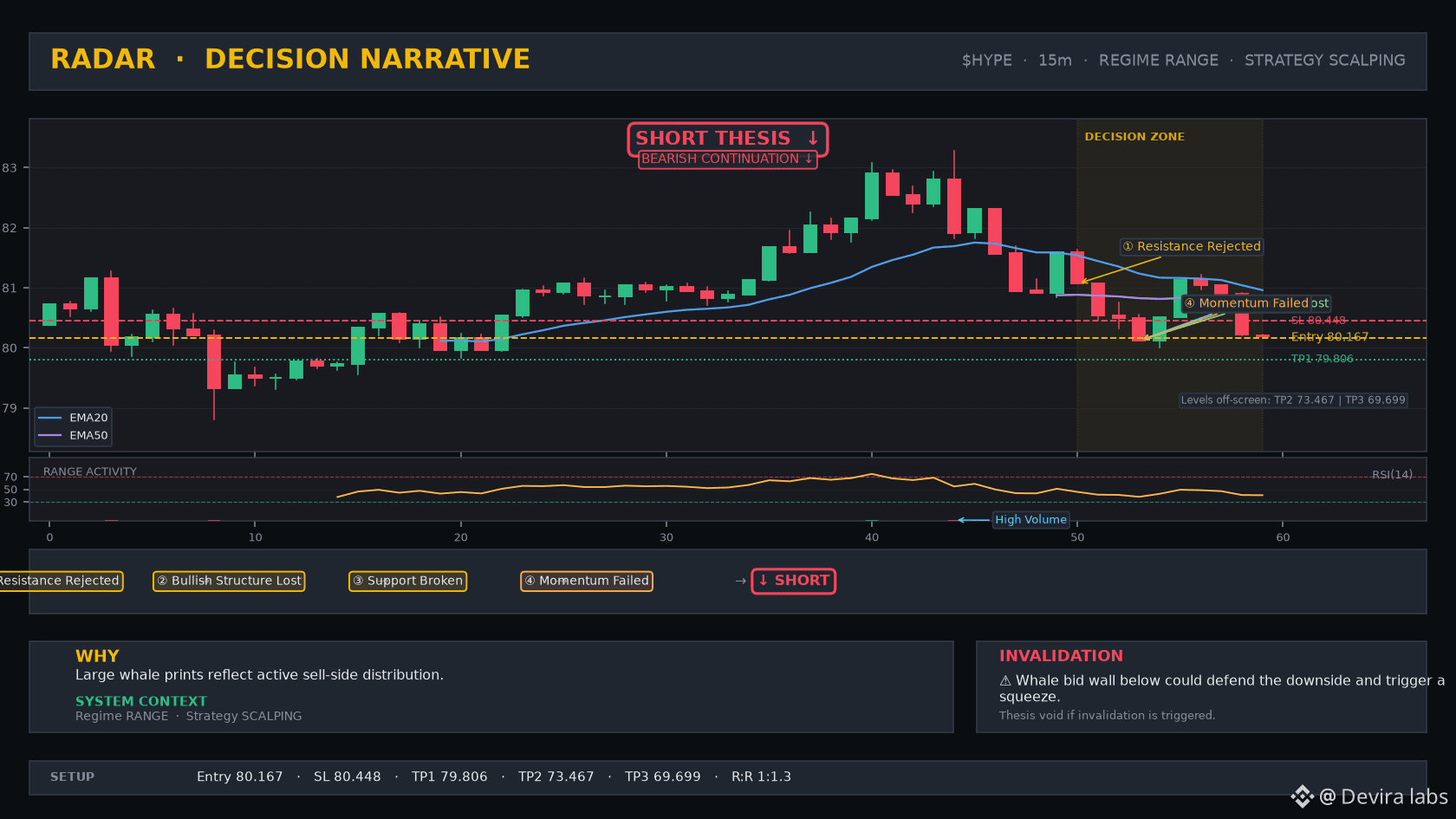Click STRATEGY SCALPING in the header
Image resolution: width=1456 pixels, height=819 pixels.
[1325, 61]
